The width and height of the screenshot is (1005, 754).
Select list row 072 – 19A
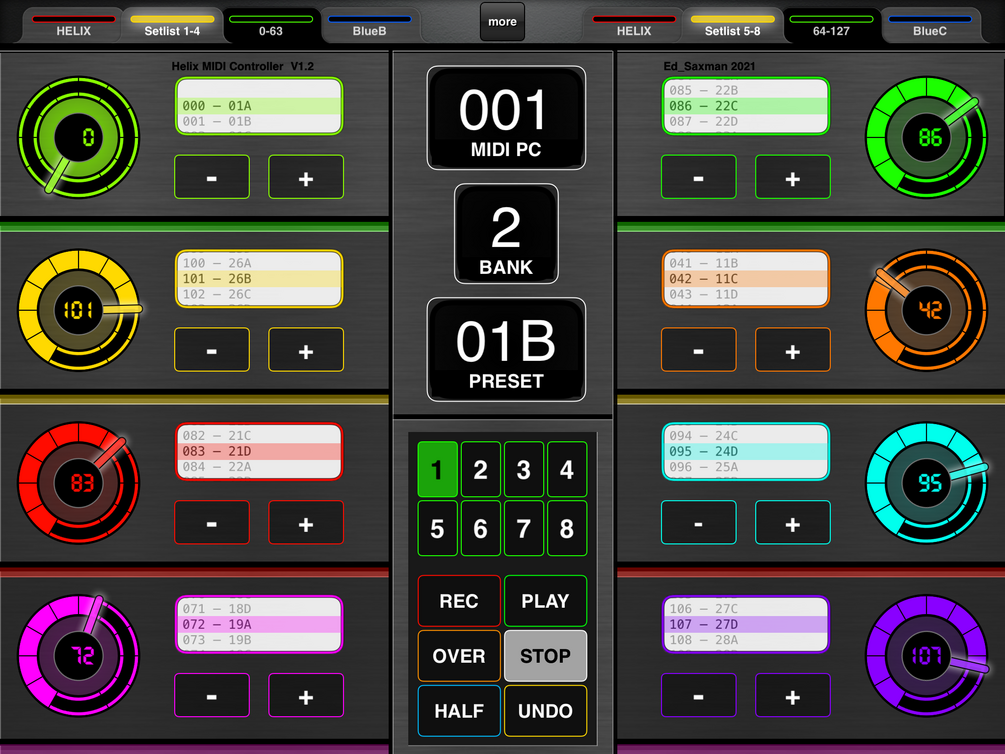click(259, 624)
